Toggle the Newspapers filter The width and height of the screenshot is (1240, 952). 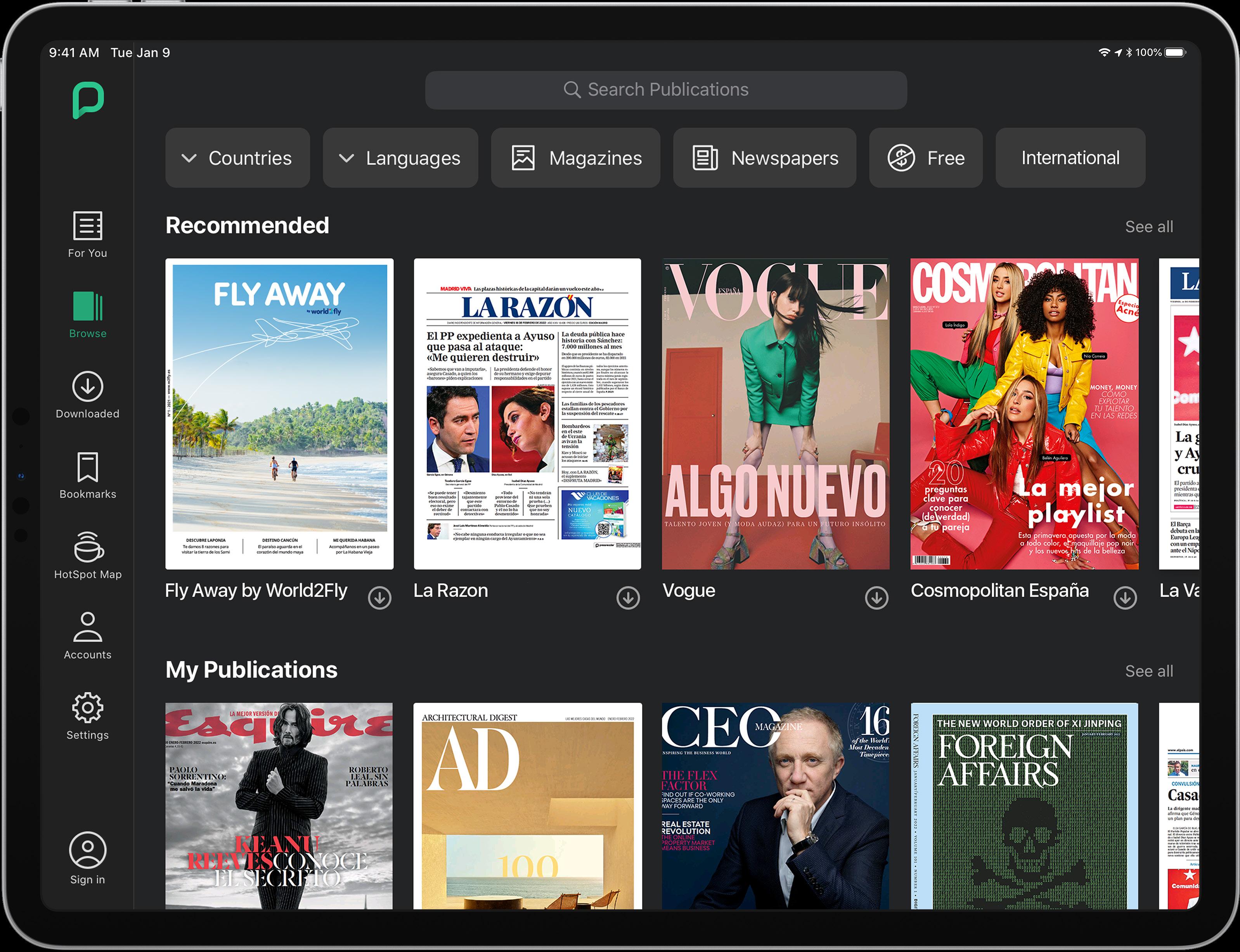pyautogui.click(x=764, y=158)
